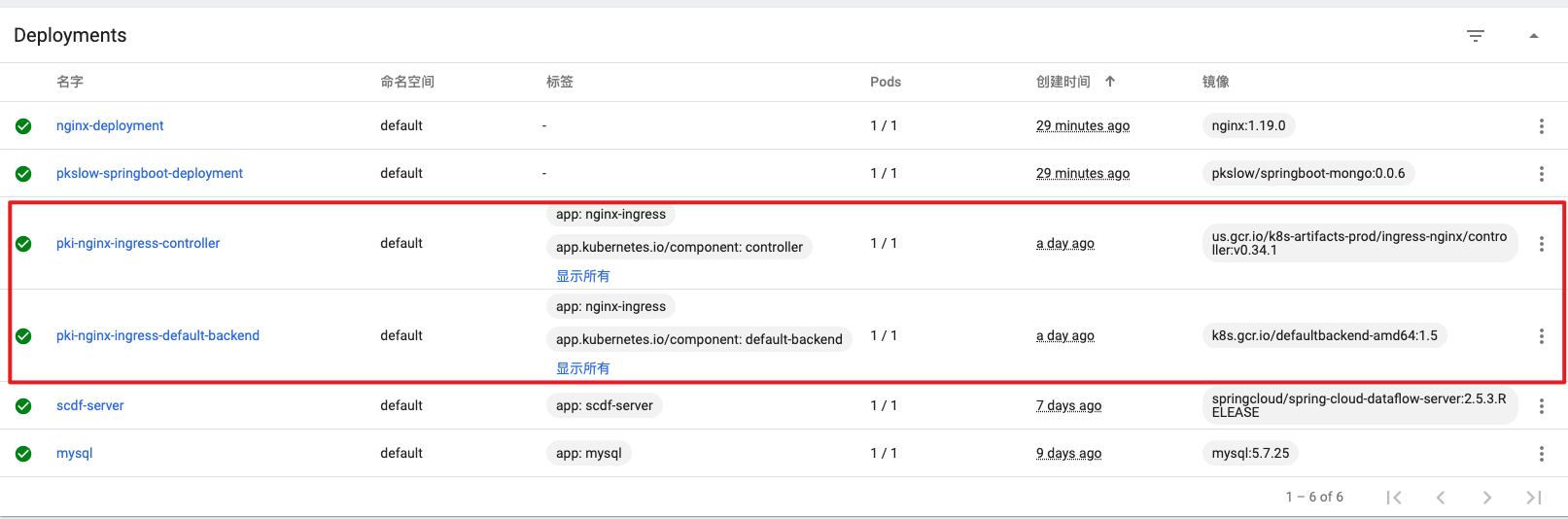The image size is (1568, 519).
Task: Show all labels for pki-nginx-ingress-controller
Action: pos(582,276)
